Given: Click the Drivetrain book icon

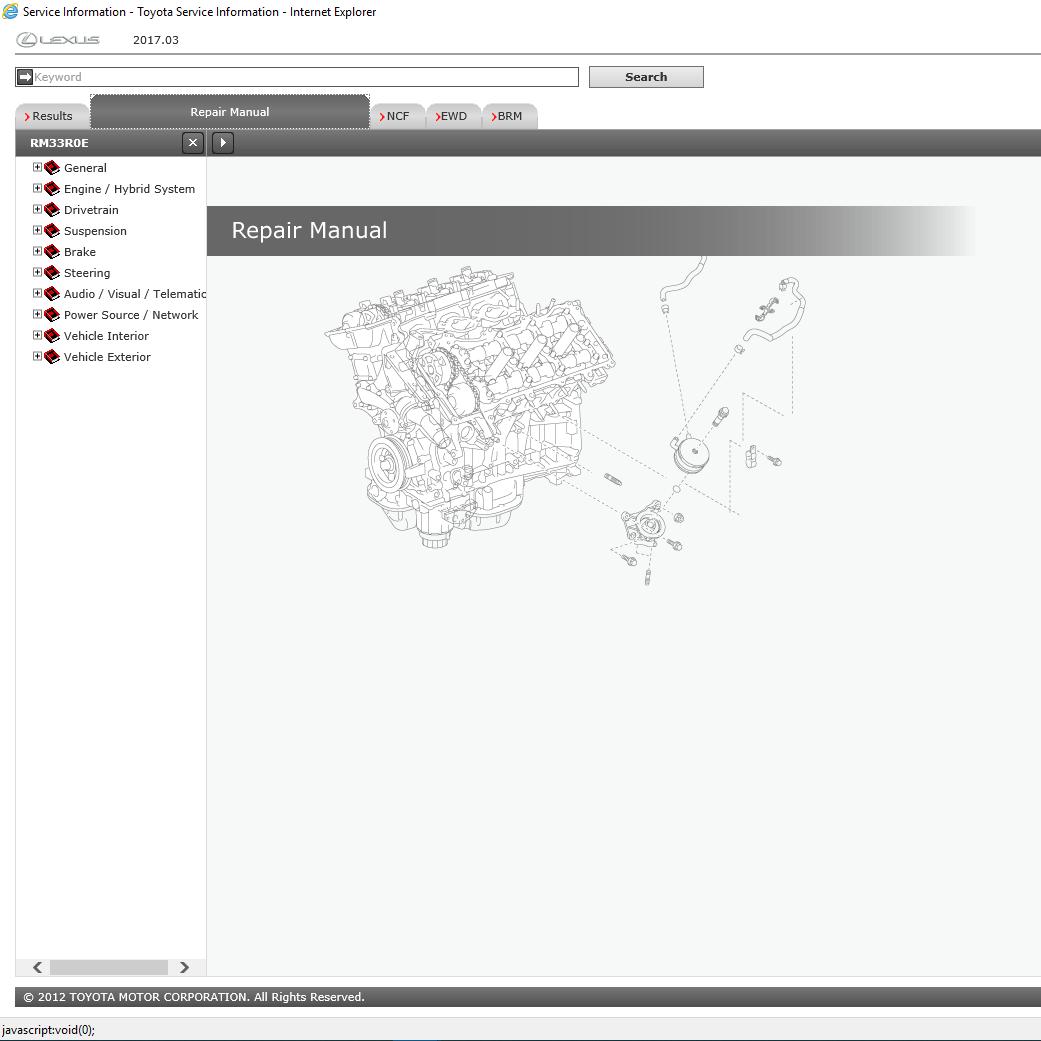Looking at the screenshot, I should tap(52, 210).
